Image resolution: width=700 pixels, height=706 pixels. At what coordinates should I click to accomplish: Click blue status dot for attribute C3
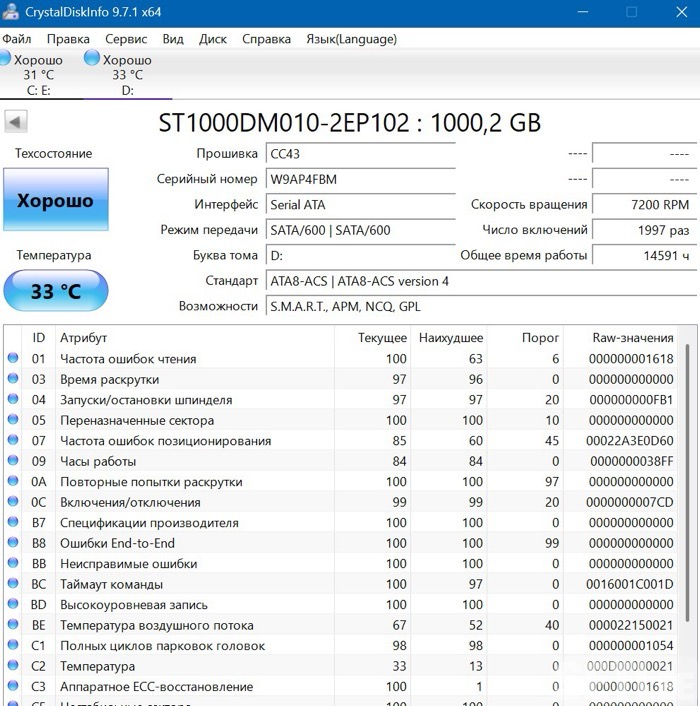click(13, 686)
